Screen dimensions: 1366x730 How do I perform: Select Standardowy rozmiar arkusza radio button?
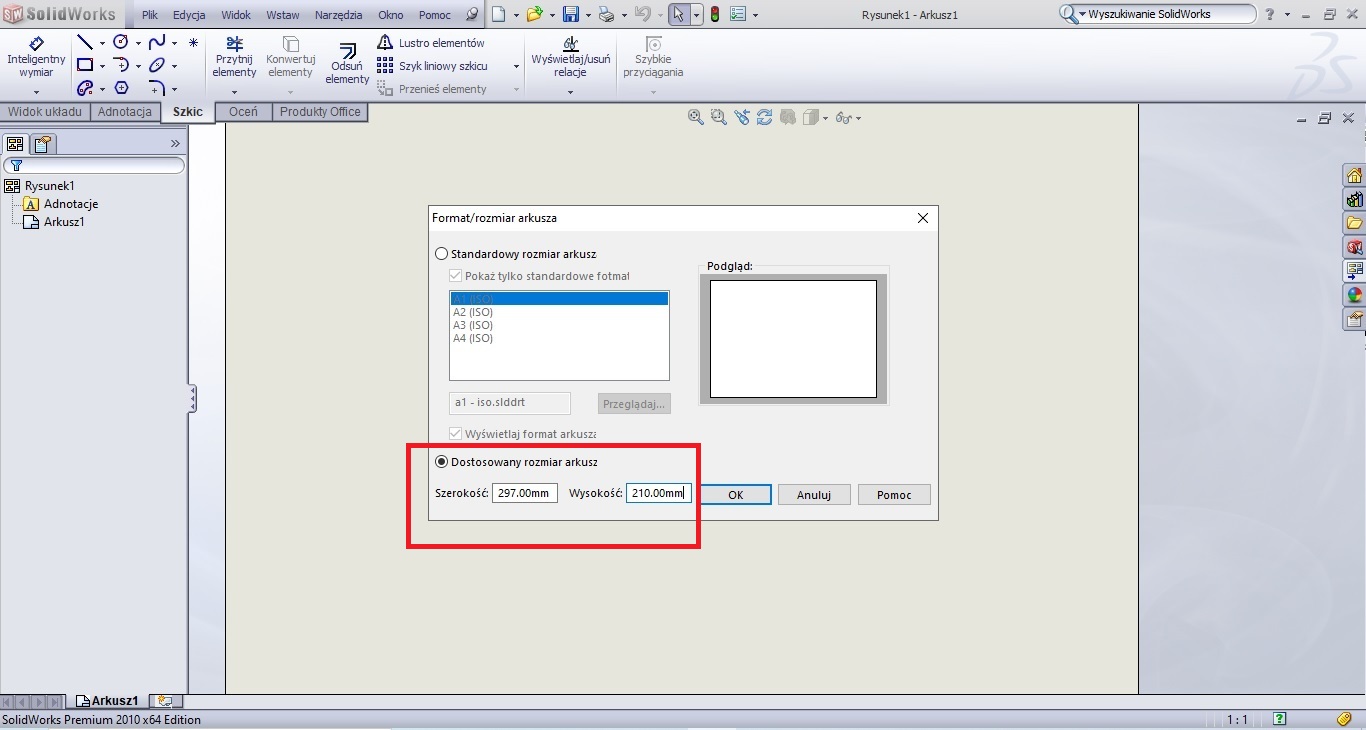click(x=442, y=254)
